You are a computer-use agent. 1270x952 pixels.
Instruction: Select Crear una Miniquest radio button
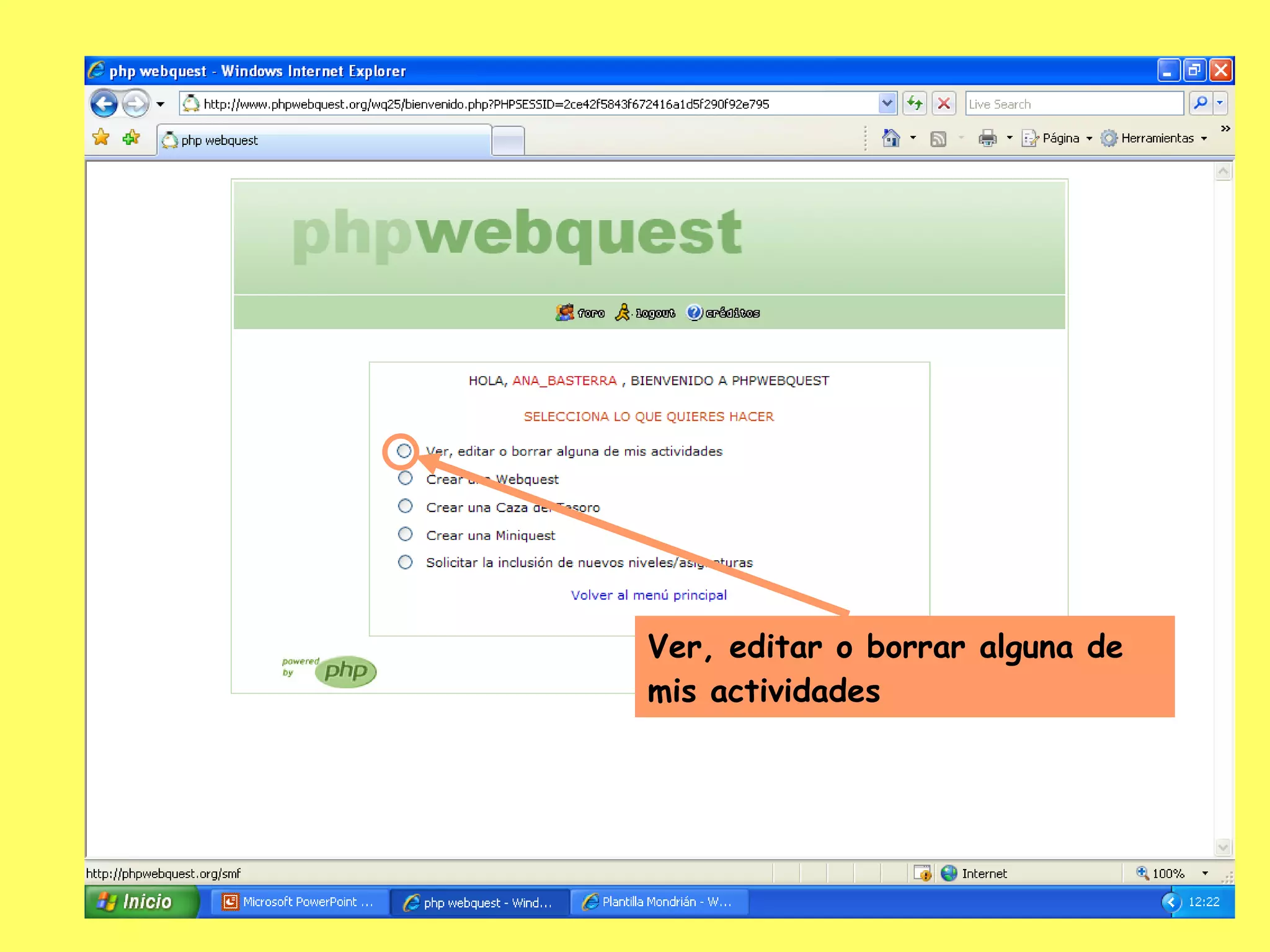point(405,534)
